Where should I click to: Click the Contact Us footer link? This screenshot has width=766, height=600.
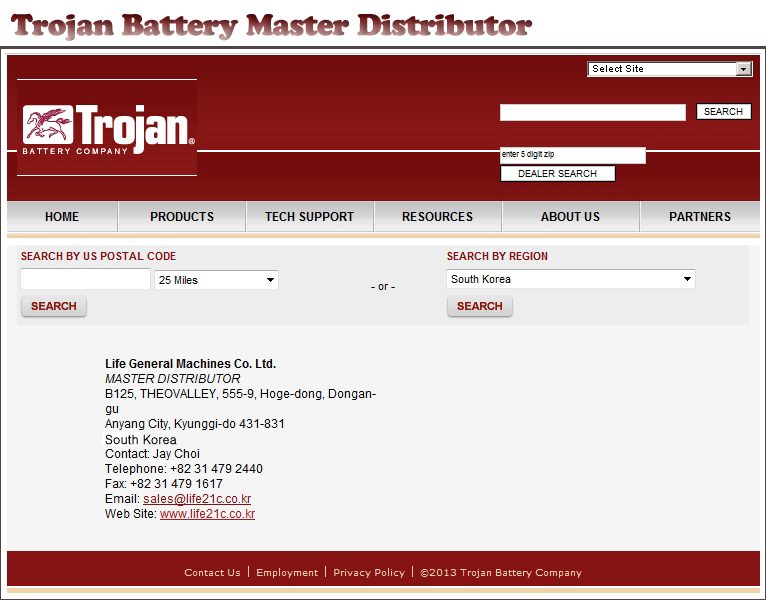click(212, 573)
